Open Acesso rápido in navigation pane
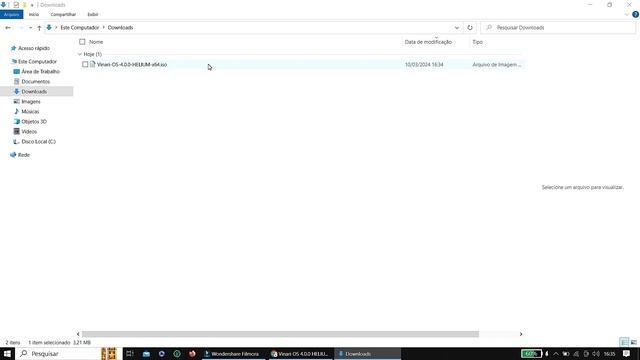This screenshot has width=640, height=360. [34, 48]
